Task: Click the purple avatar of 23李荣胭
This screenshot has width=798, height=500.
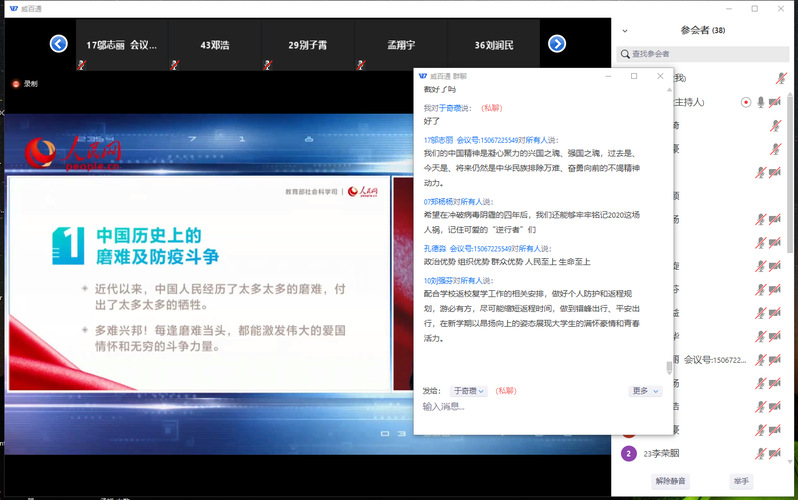Action: [628, 453]
